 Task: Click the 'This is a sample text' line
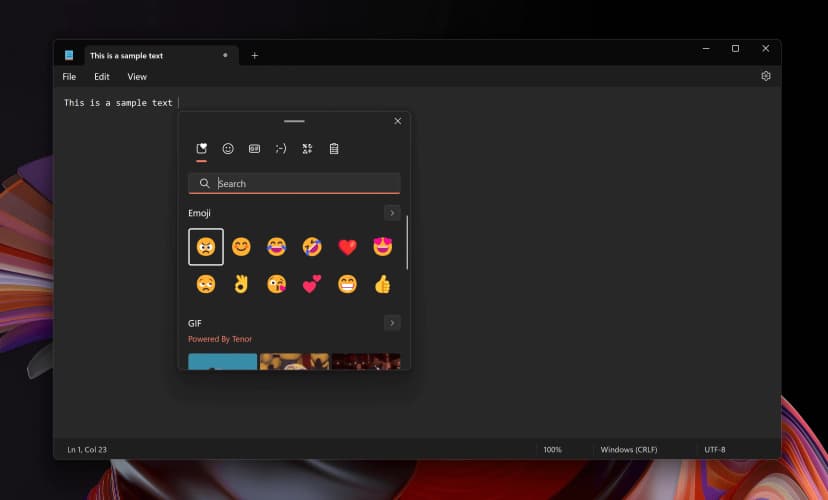pos(118,102)
